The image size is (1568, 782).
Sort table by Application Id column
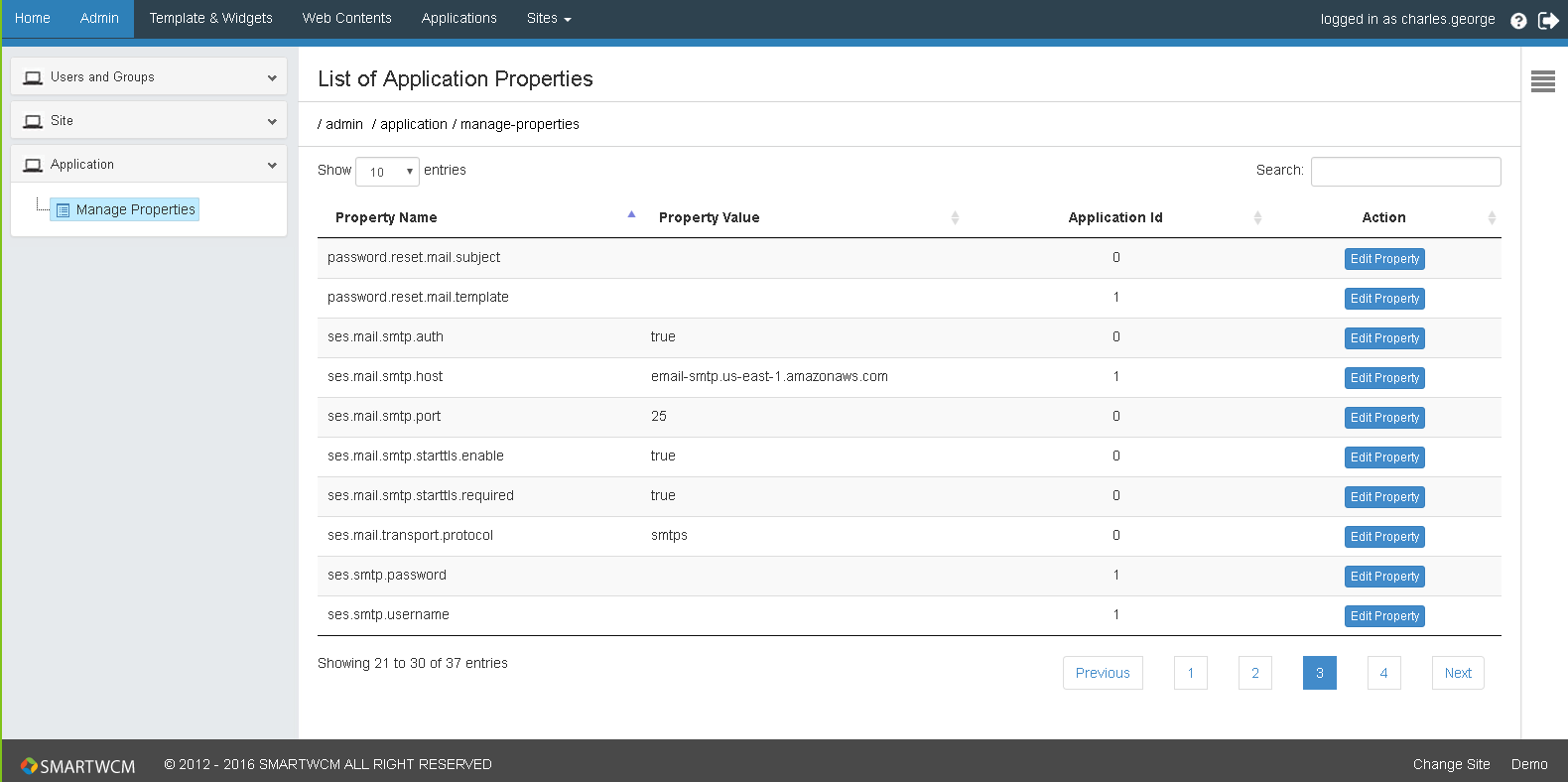pyautogui.click(x=1114, y=217)
